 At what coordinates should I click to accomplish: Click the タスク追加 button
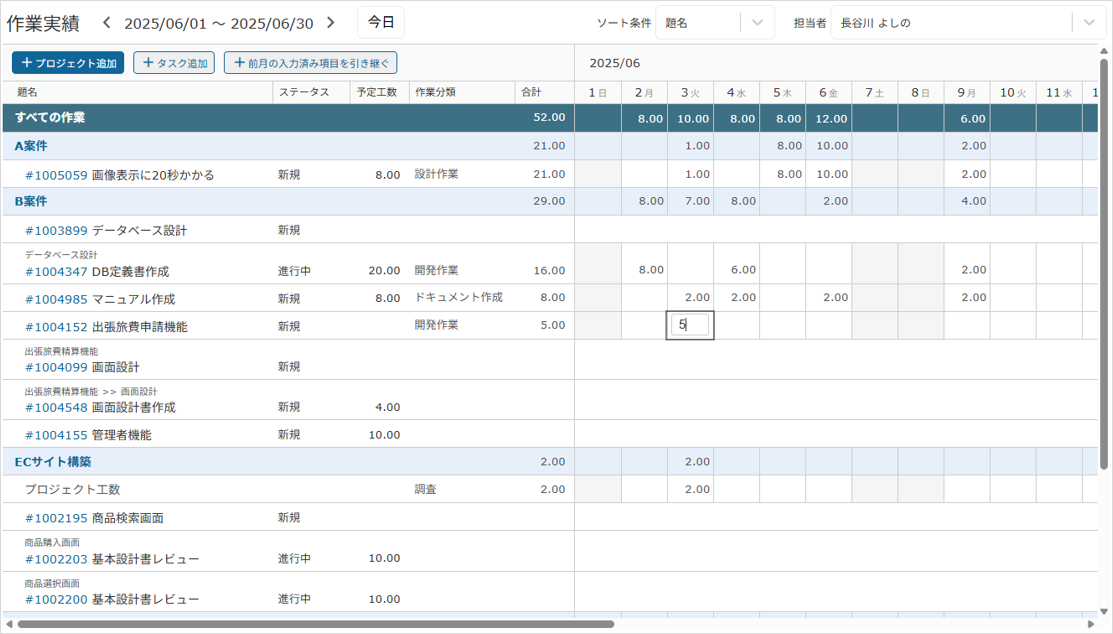click(x=174, y=63)
